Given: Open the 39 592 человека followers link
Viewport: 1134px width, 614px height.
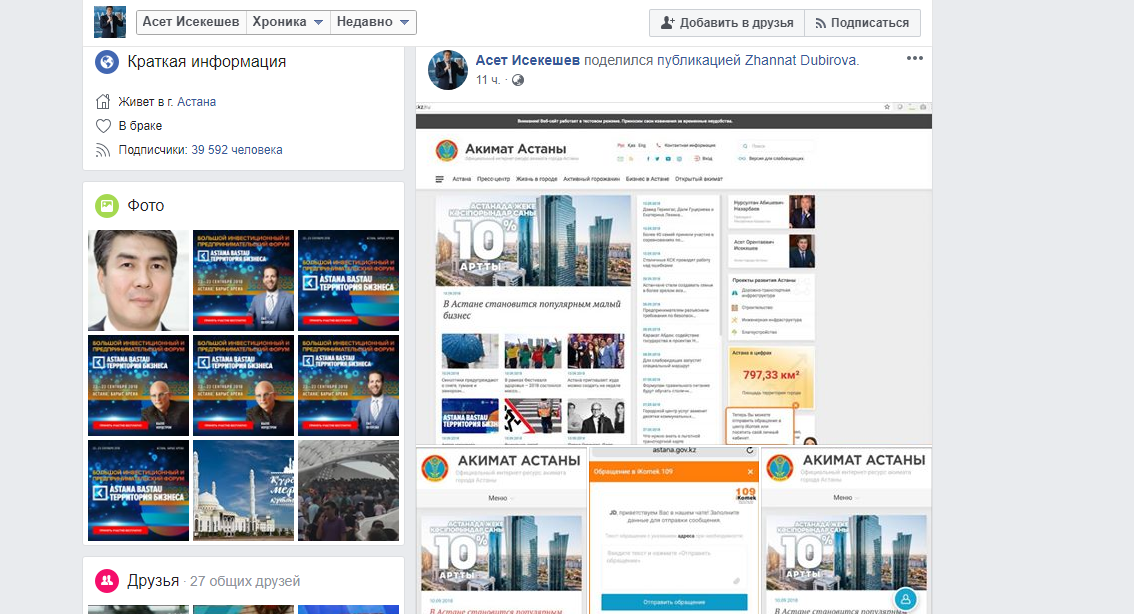Looking at the screenshot, I should pos(236,150).
